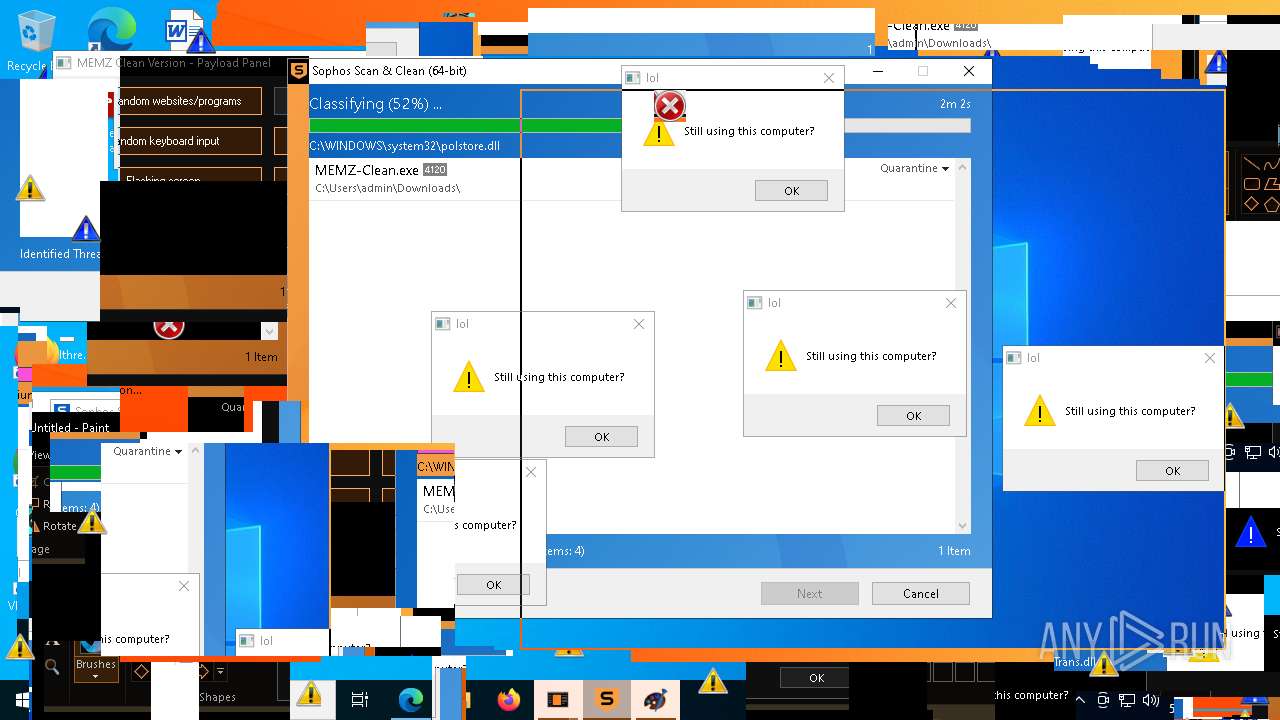Click the 4120 process ID badge

(x=434, y=170)
